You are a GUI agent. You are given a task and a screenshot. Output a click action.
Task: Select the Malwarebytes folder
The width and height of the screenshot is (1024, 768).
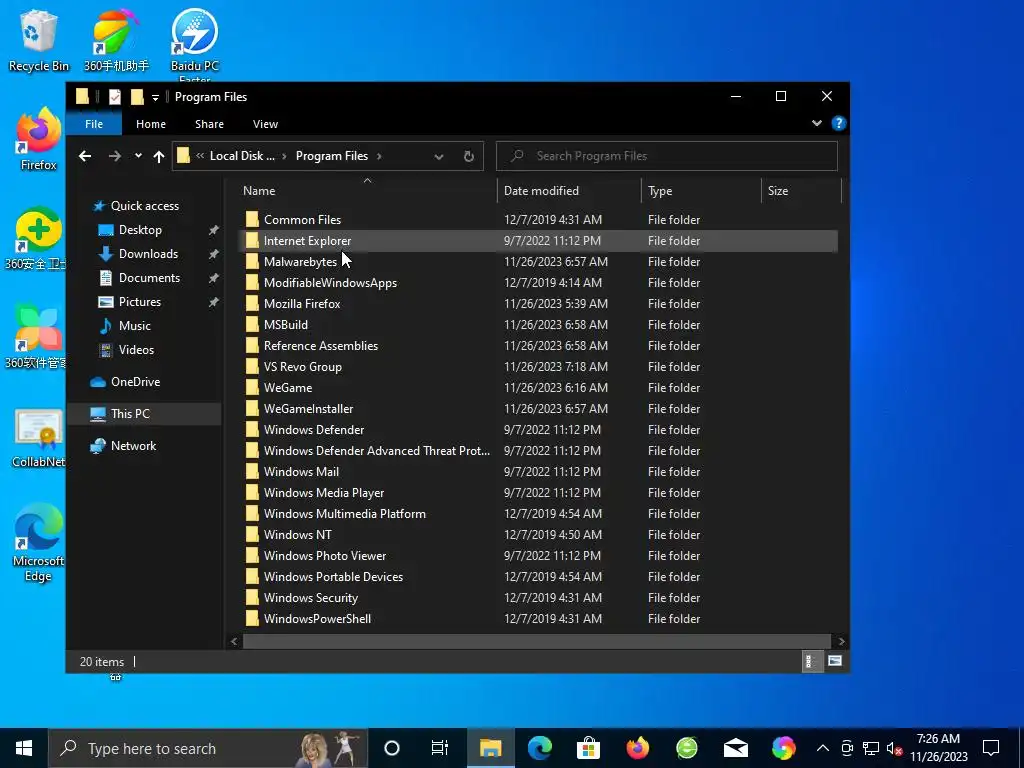point(539,262)
